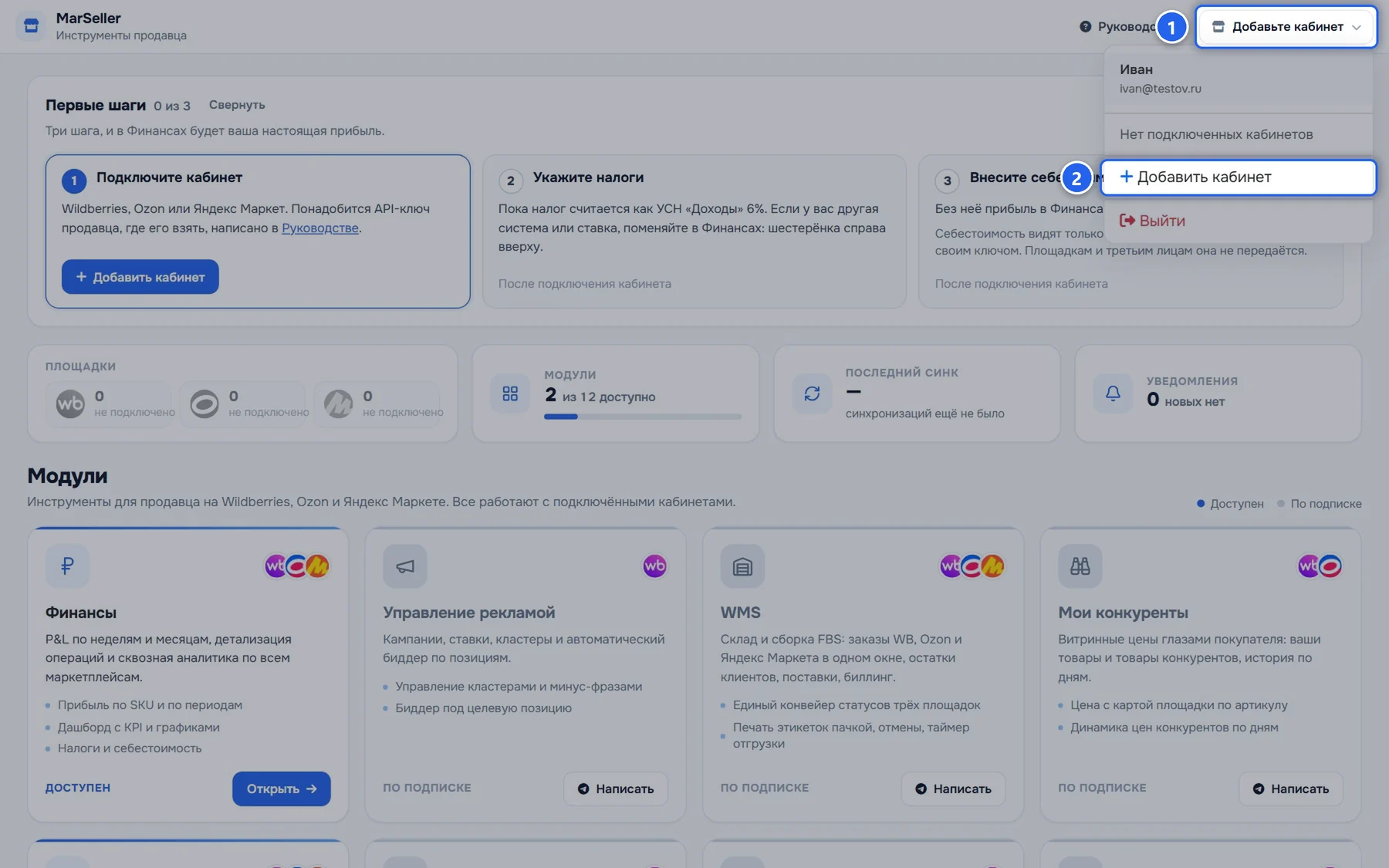Viewport: 1389px width, 868px height.
Task: Click the "2 из 12 доступно" module count
Action: [x=600, y=396]
